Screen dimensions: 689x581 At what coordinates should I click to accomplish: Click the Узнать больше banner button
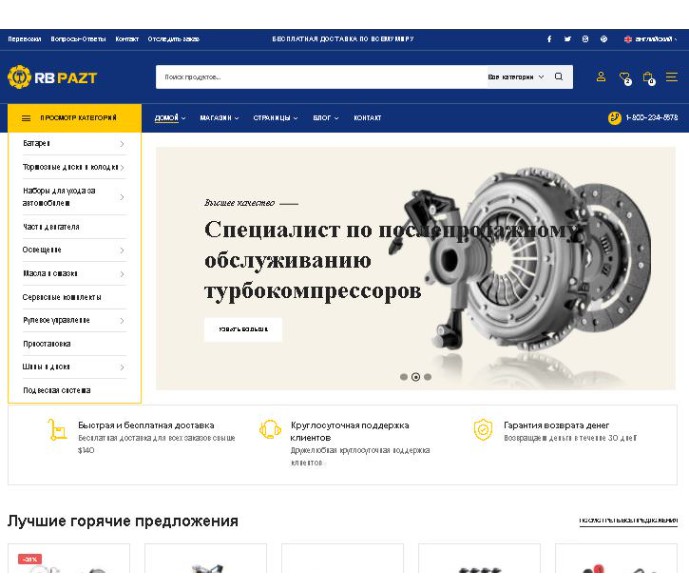(243, 329)
